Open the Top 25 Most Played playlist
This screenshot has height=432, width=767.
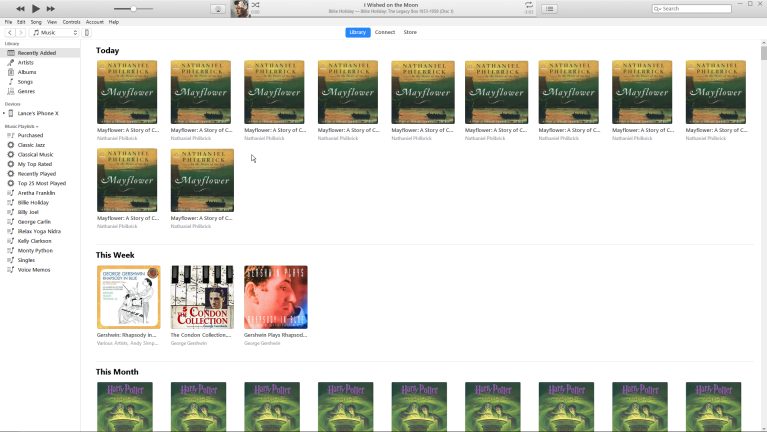click(x=40, y=183)
